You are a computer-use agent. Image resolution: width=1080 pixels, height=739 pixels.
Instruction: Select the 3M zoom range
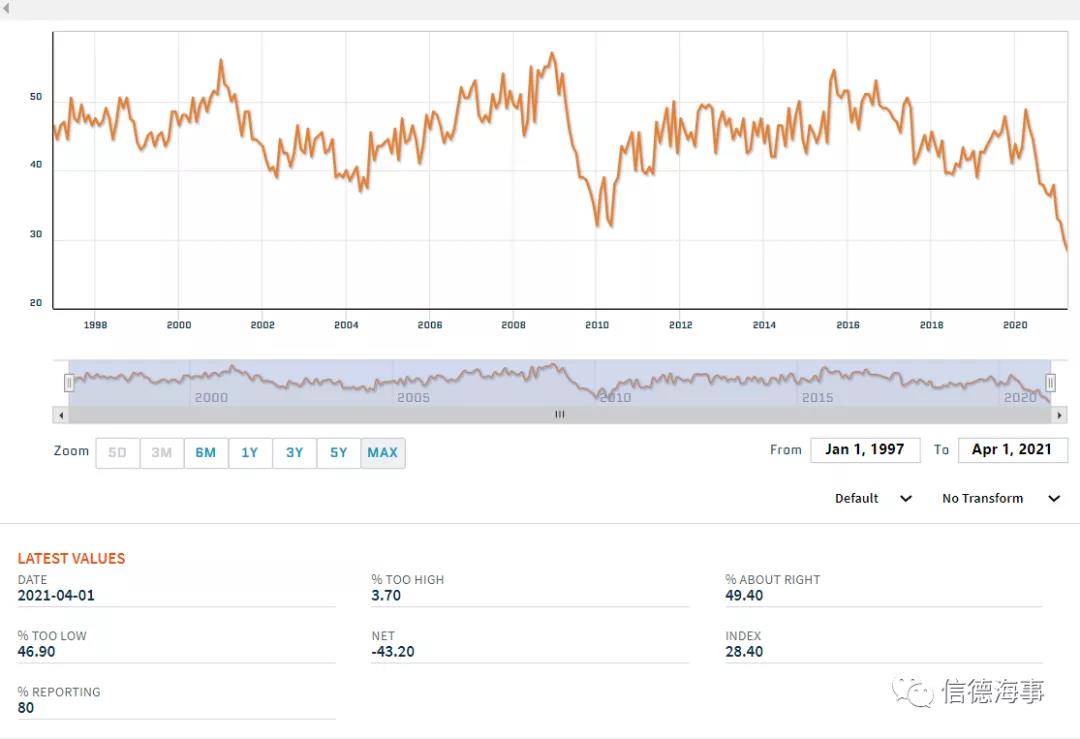(162, 453)
